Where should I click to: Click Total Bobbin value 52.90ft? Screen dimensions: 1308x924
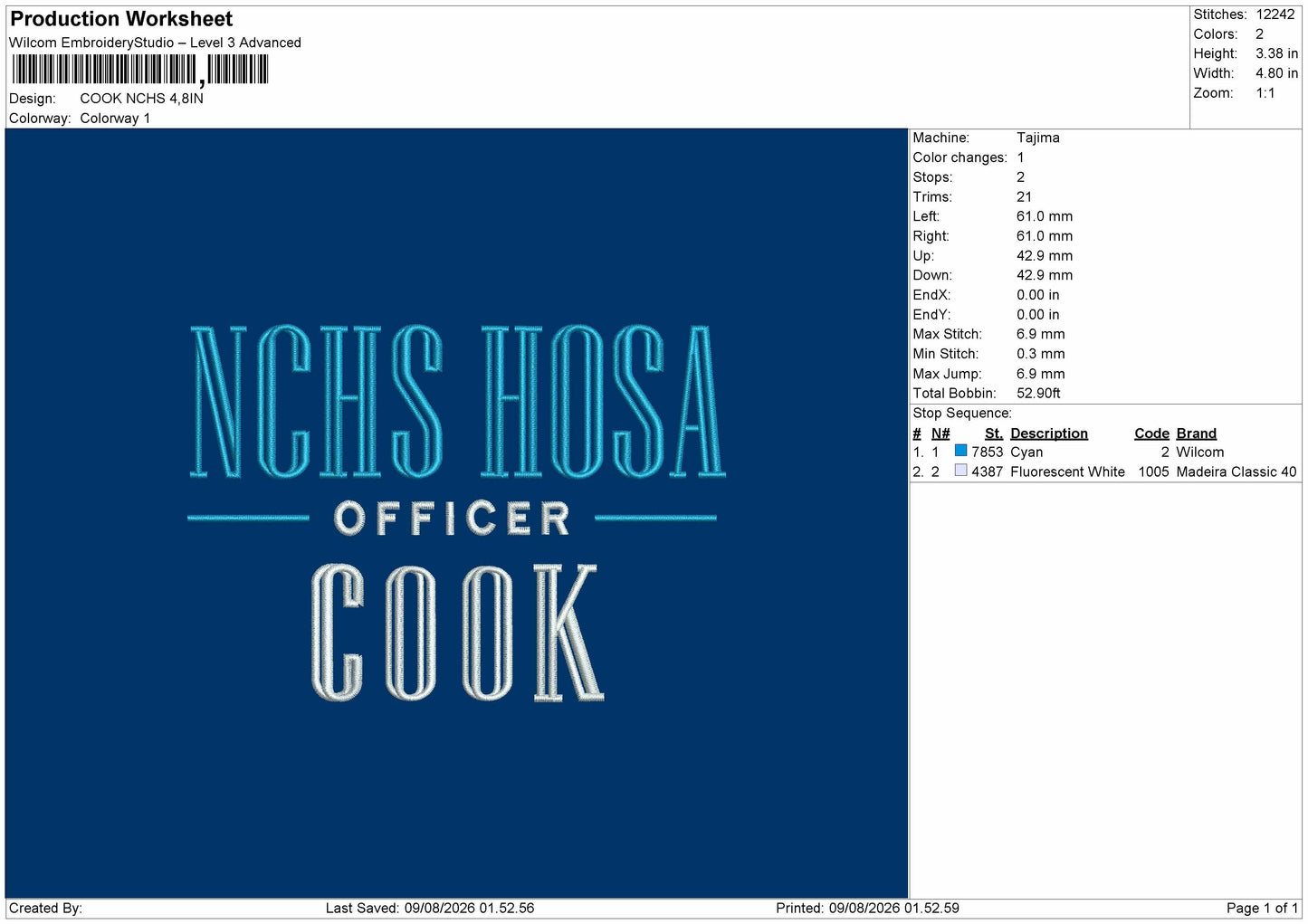click(1038, 393)
